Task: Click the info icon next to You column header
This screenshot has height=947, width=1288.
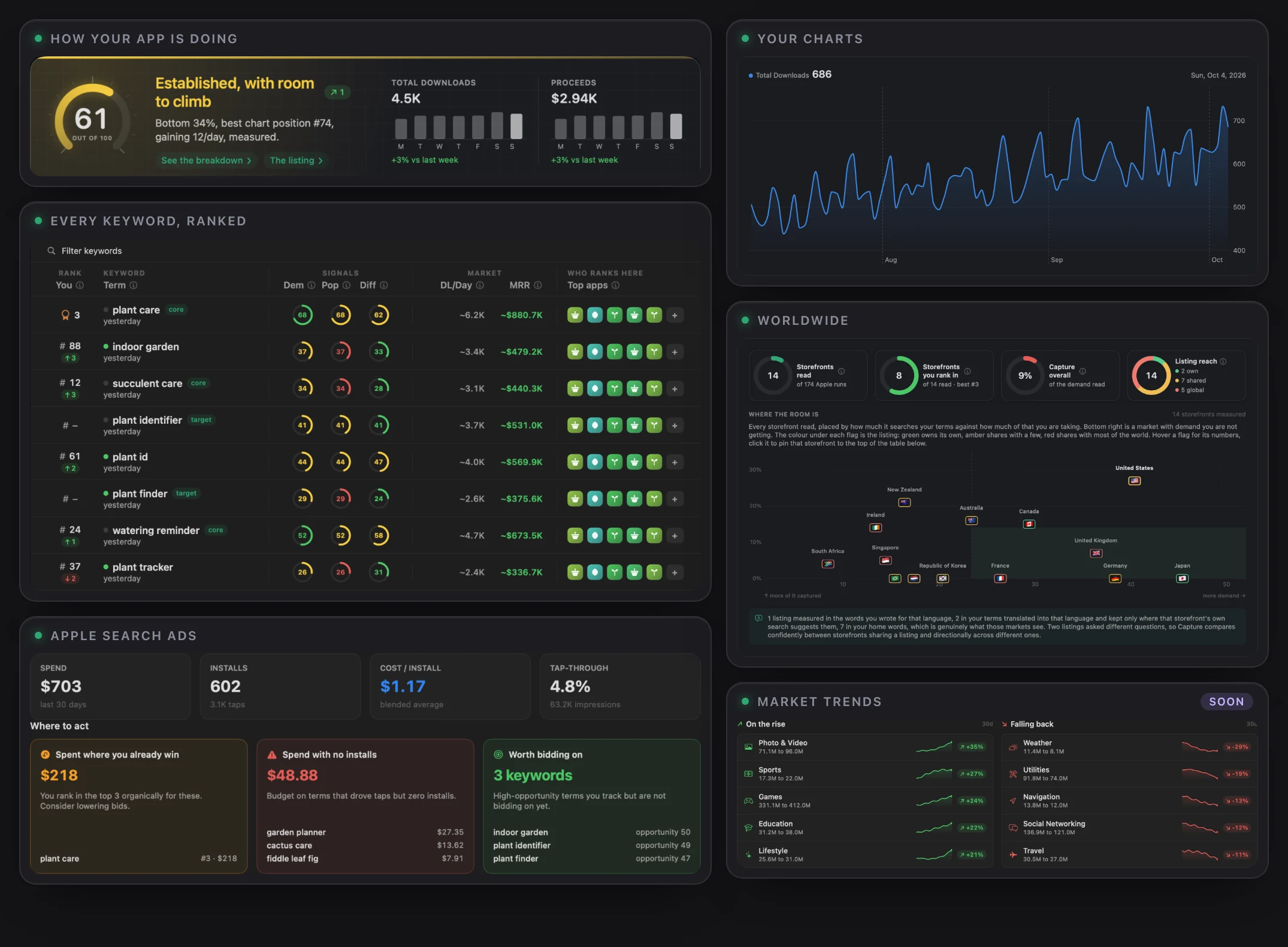Action: [x=80, y=285]
